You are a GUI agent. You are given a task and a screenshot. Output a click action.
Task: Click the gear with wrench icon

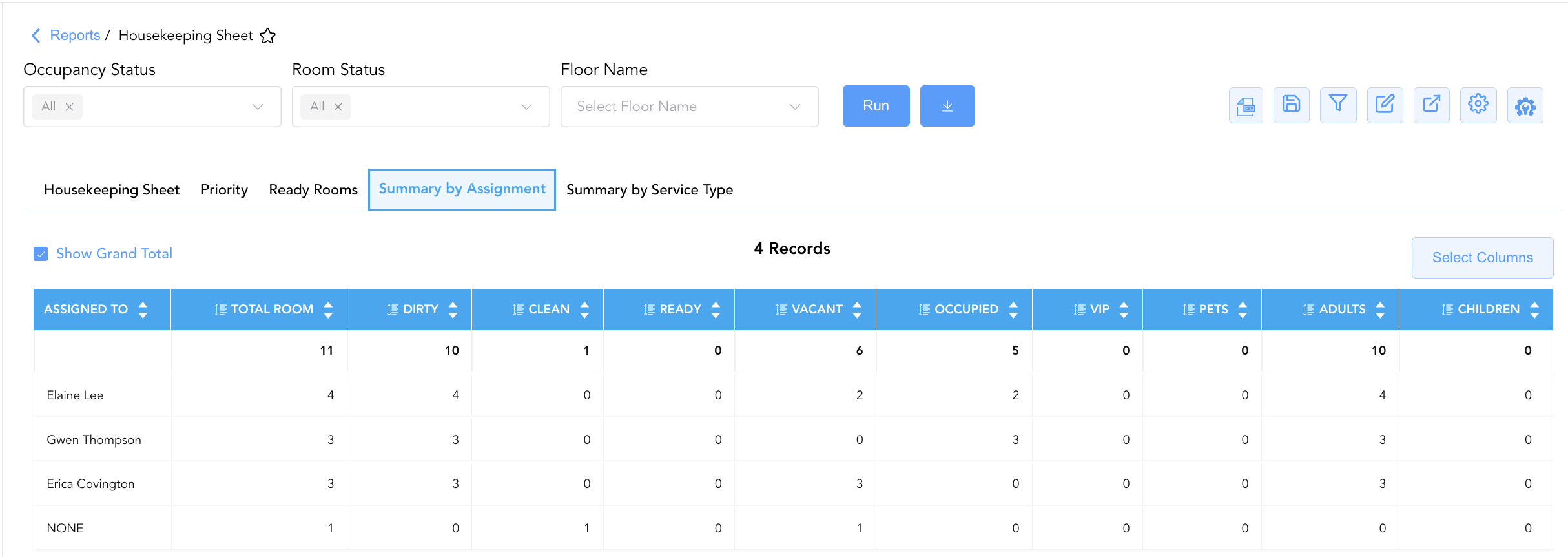(x=1525, y=105)
